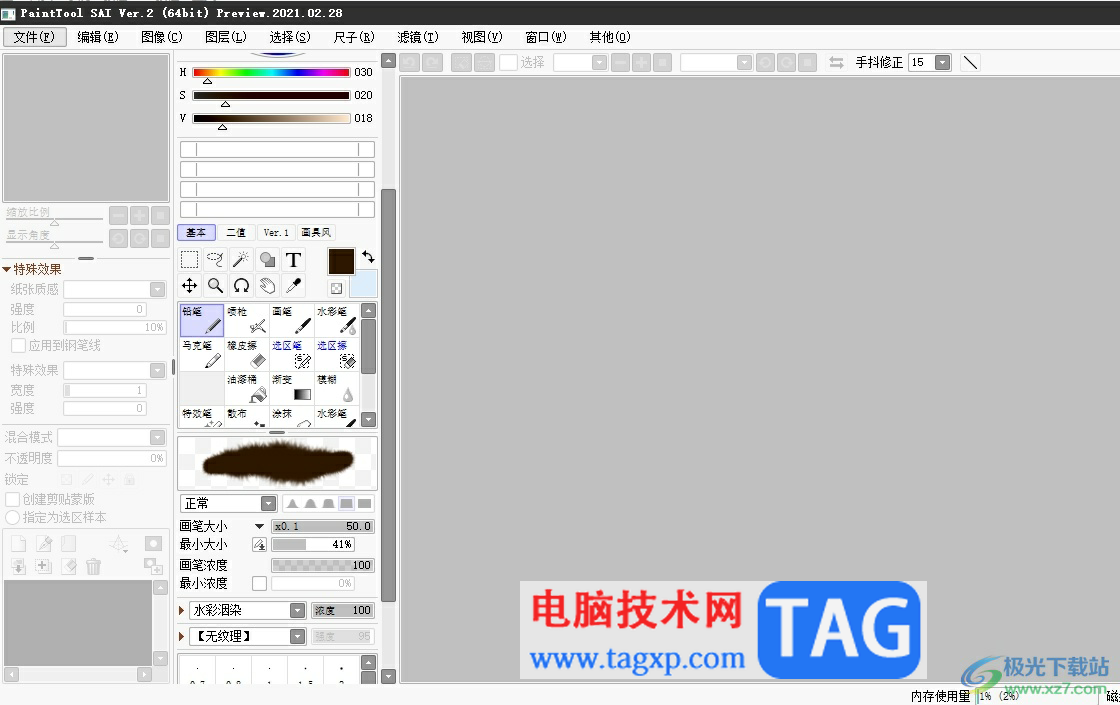Select the Magic Wand tool
Image resolution: width=1120 pixels, height=705 pixels.
click(241, 259)
